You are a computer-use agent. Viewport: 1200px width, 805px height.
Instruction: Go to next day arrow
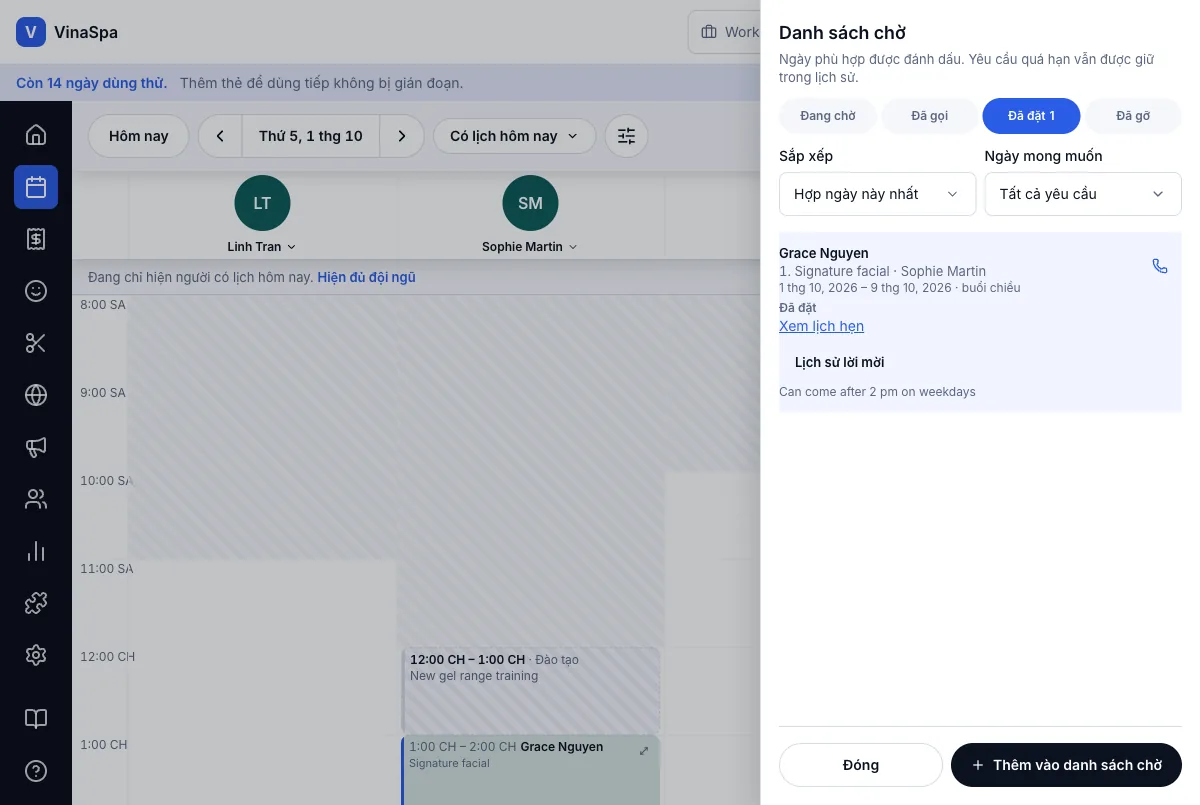tap(402, 136)
